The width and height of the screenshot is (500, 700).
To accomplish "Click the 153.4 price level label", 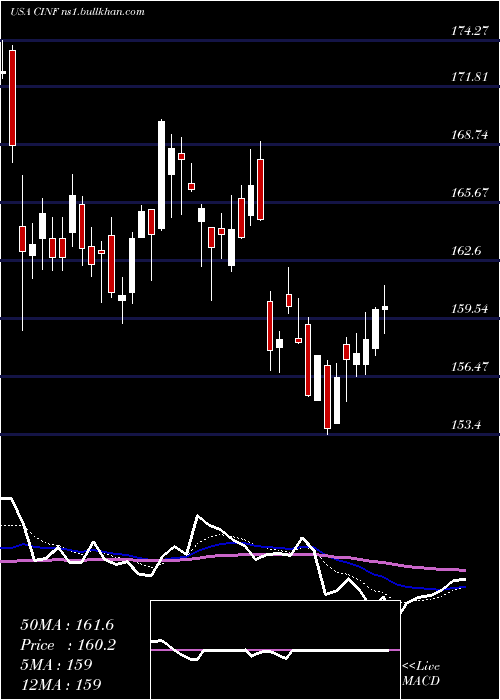I will (466, 425).
